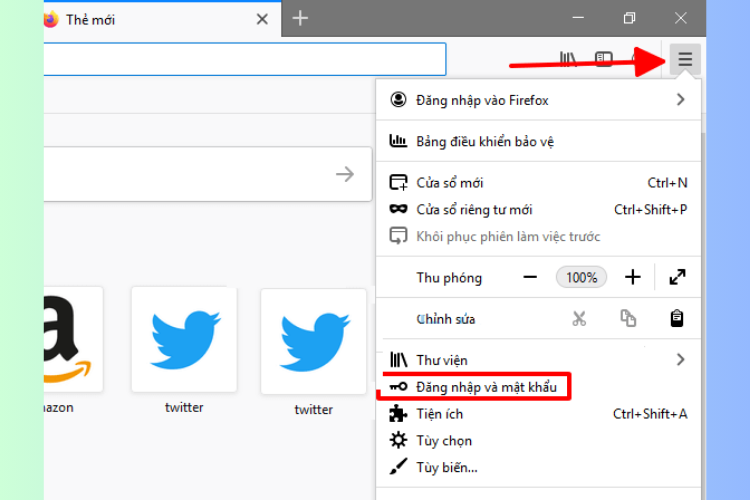
Task: Zoom in with the plus button
Action: point(632,277)
